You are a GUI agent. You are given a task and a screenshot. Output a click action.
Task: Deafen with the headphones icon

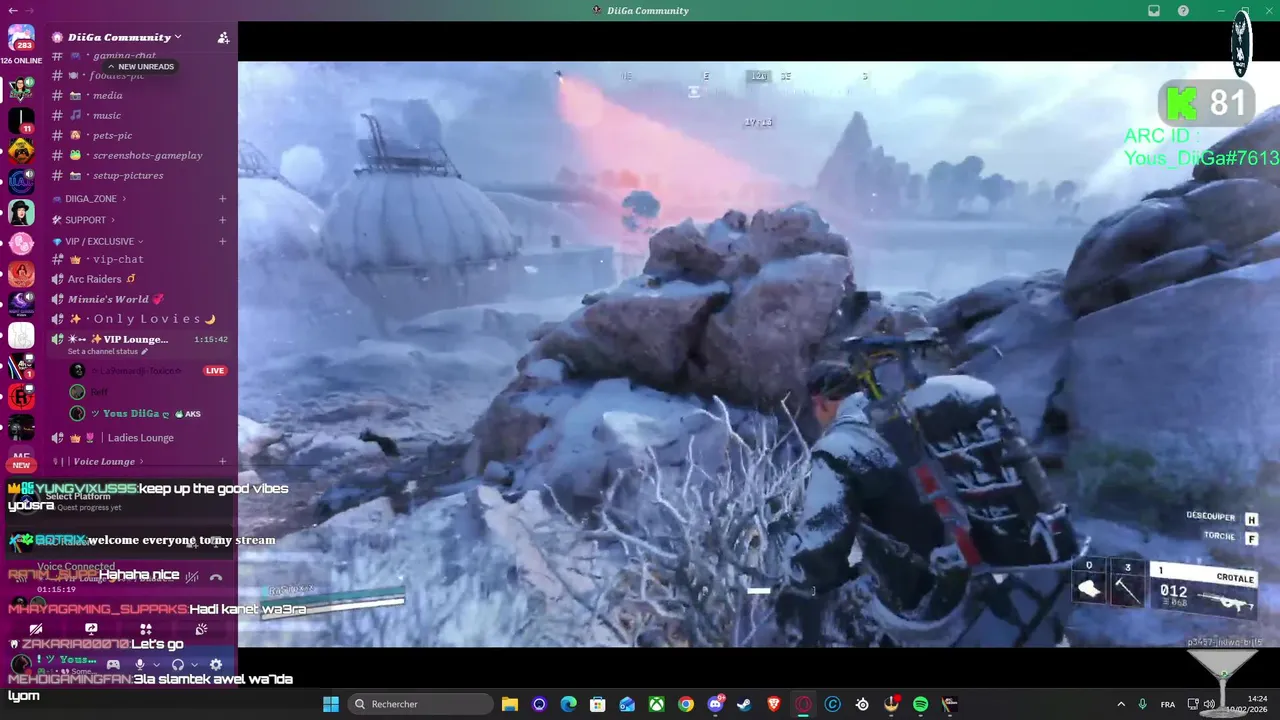178,664
